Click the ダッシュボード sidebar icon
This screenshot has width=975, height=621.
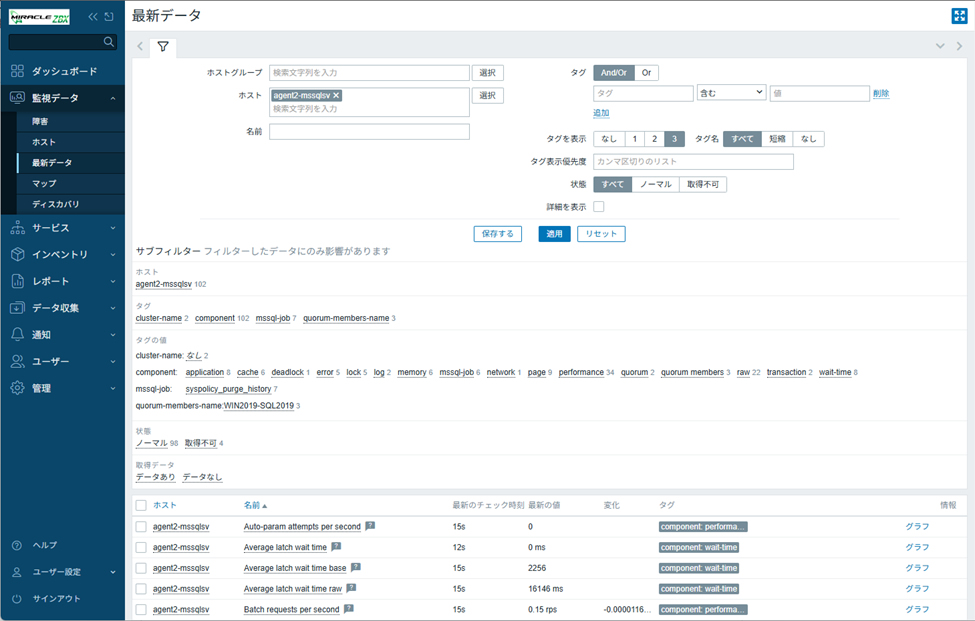pos(17,71)
